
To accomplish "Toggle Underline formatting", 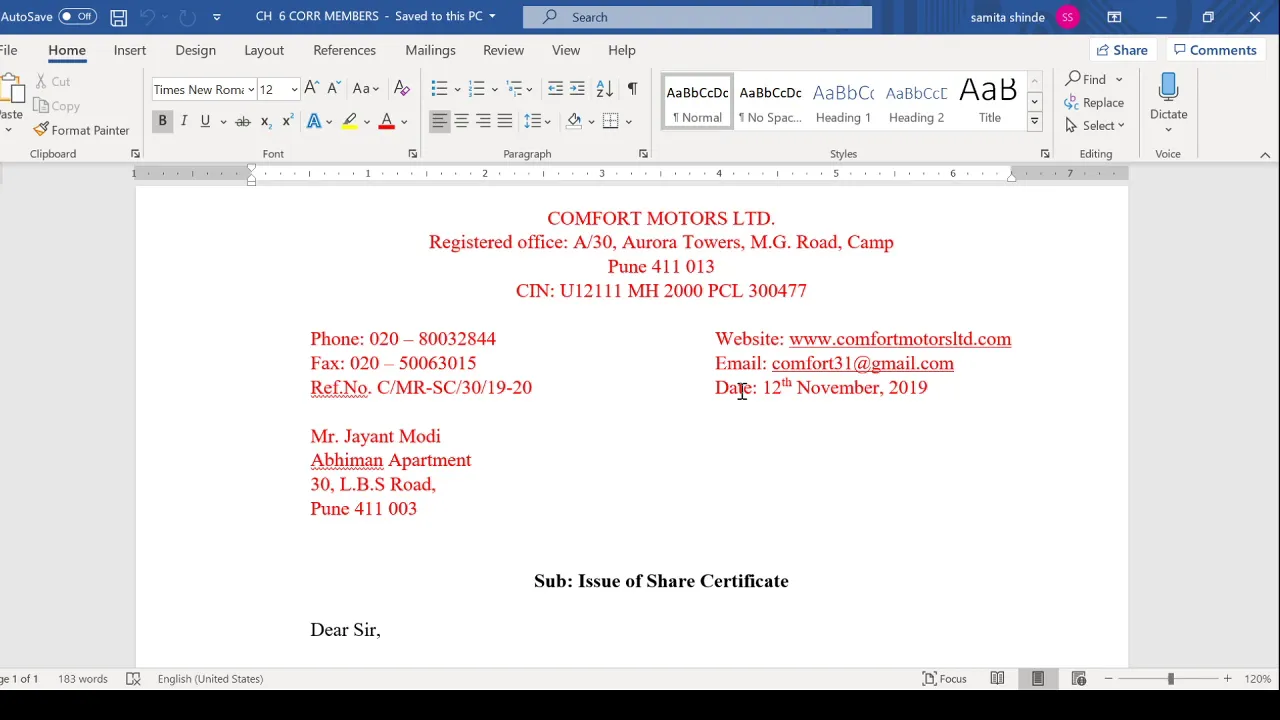I will tap(205, 121).
